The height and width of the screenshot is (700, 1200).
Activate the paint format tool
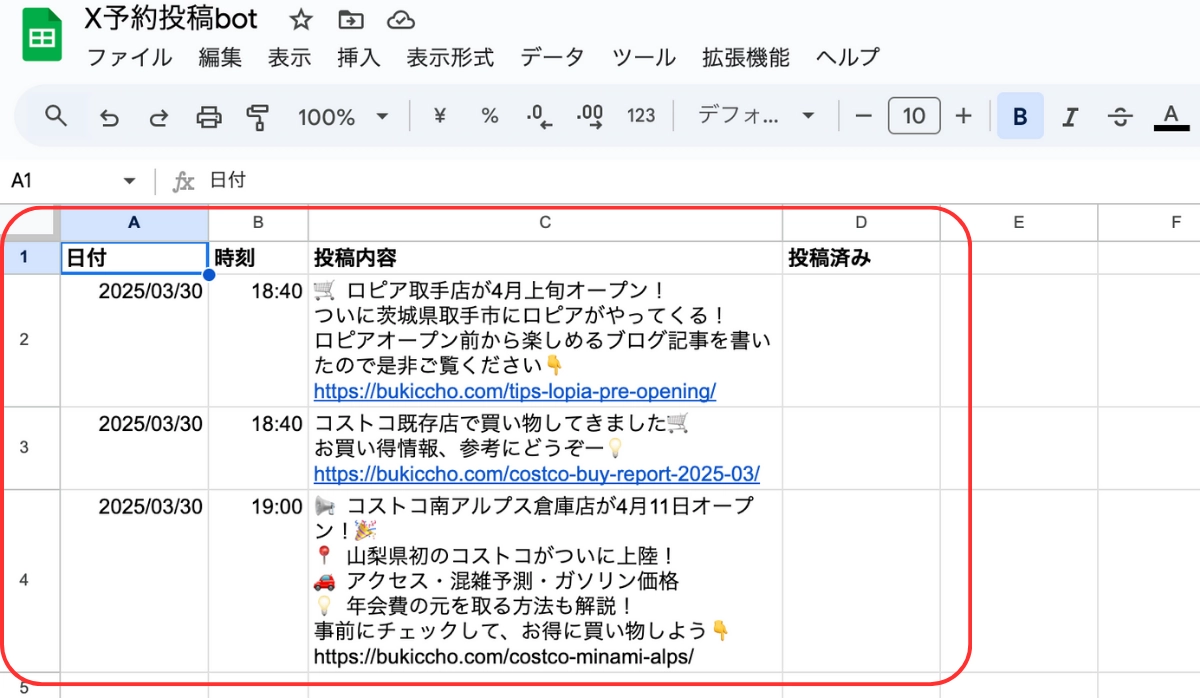tap(258, 117)
